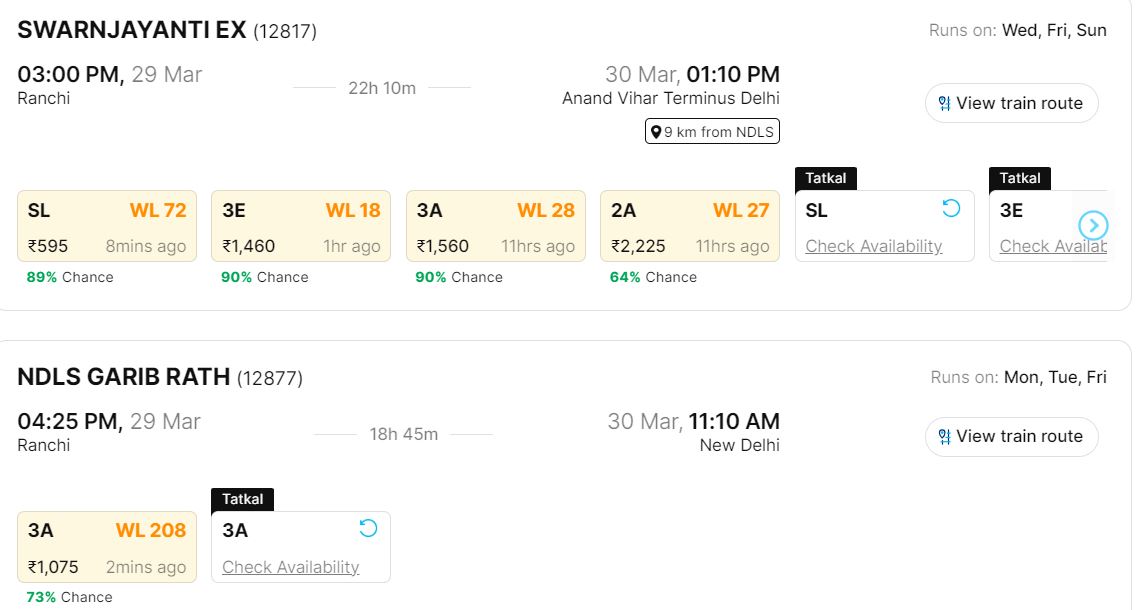
Task: Check Availability for Swarnjayanti Tatkal SL
Action: (x=874, y=246)
